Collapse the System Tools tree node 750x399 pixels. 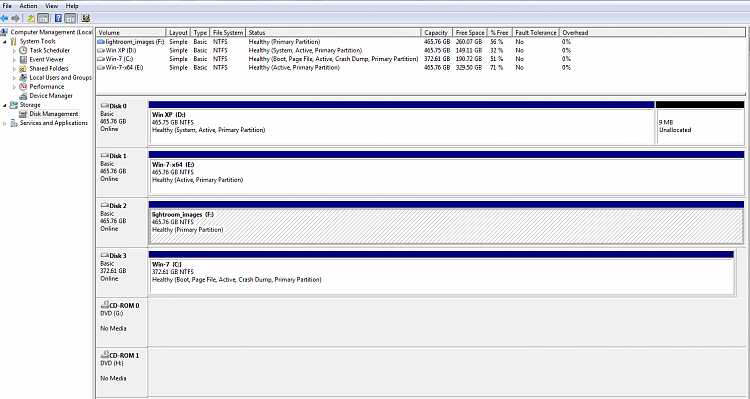pos(5,42)
